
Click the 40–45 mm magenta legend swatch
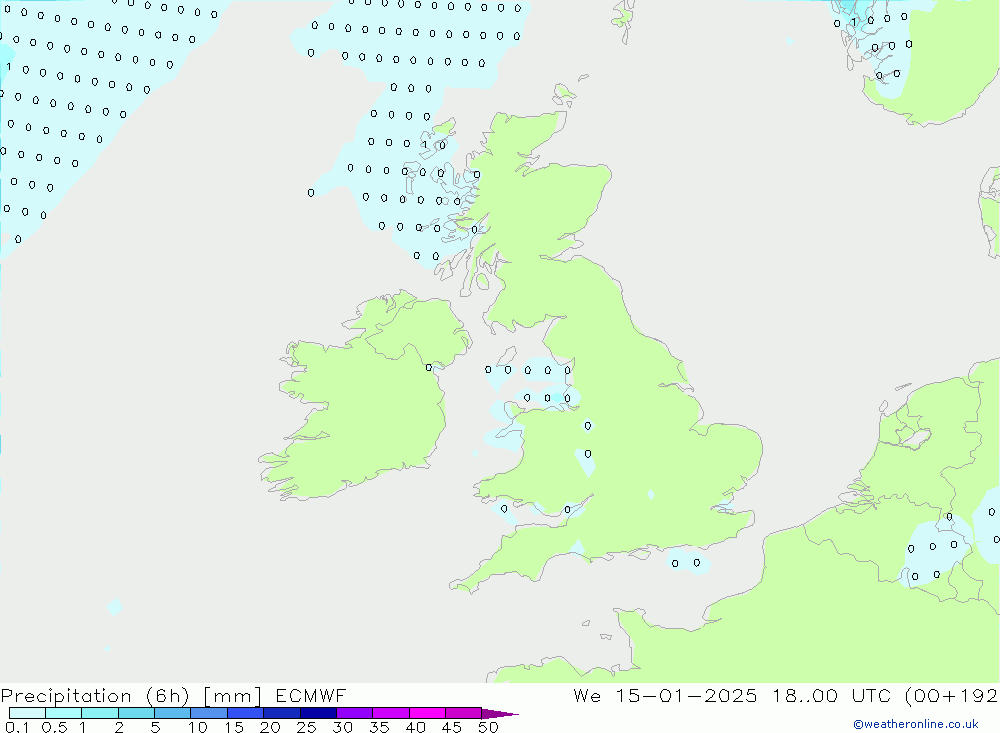pos(427,713)
